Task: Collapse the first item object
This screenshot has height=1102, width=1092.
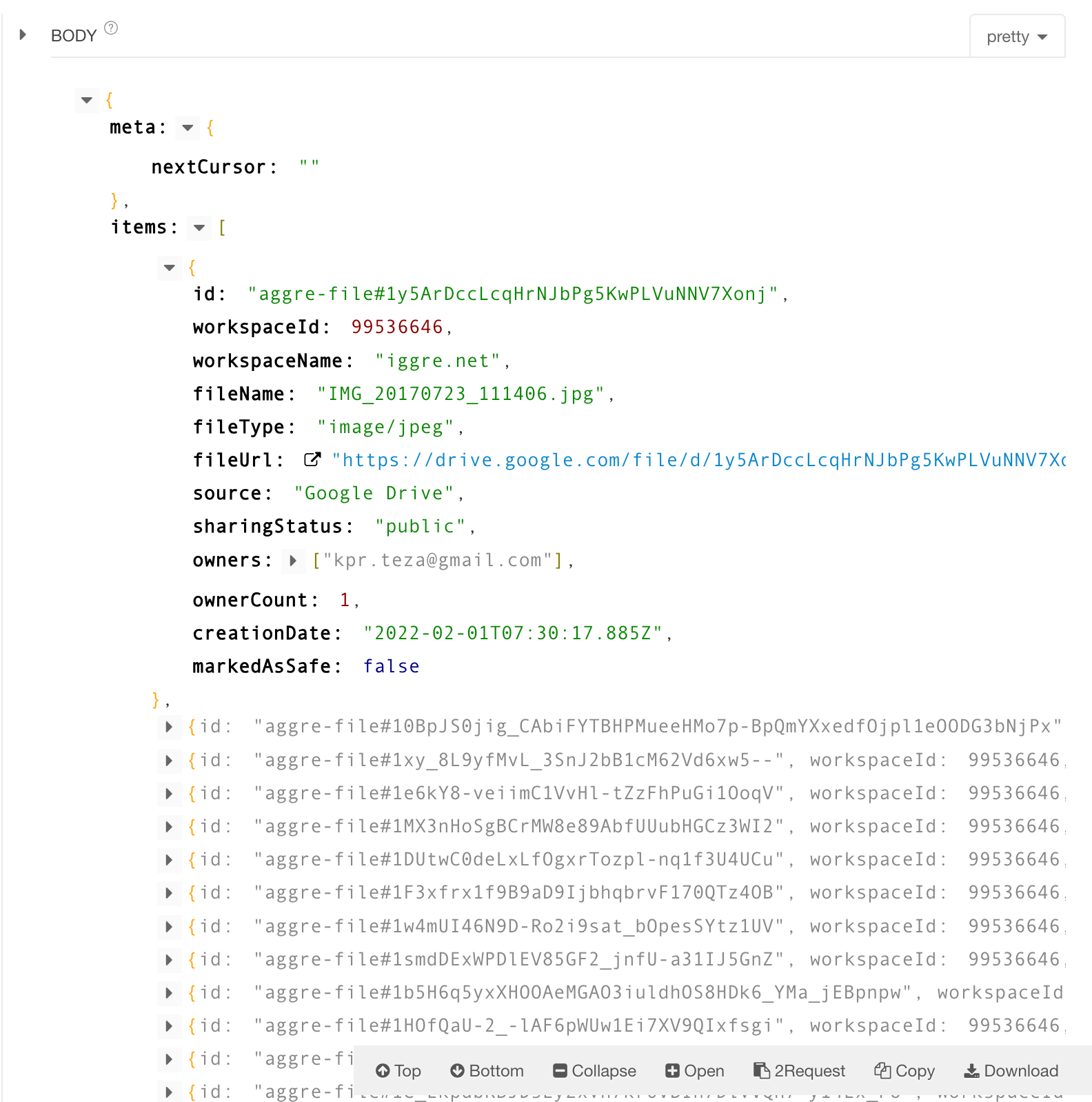Action: [x=170, y=268]
